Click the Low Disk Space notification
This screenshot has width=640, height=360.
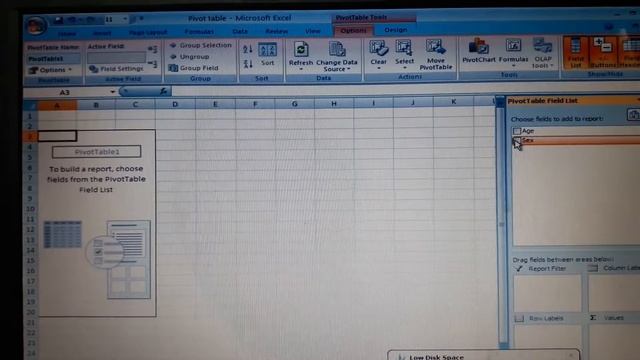(483, 355)
